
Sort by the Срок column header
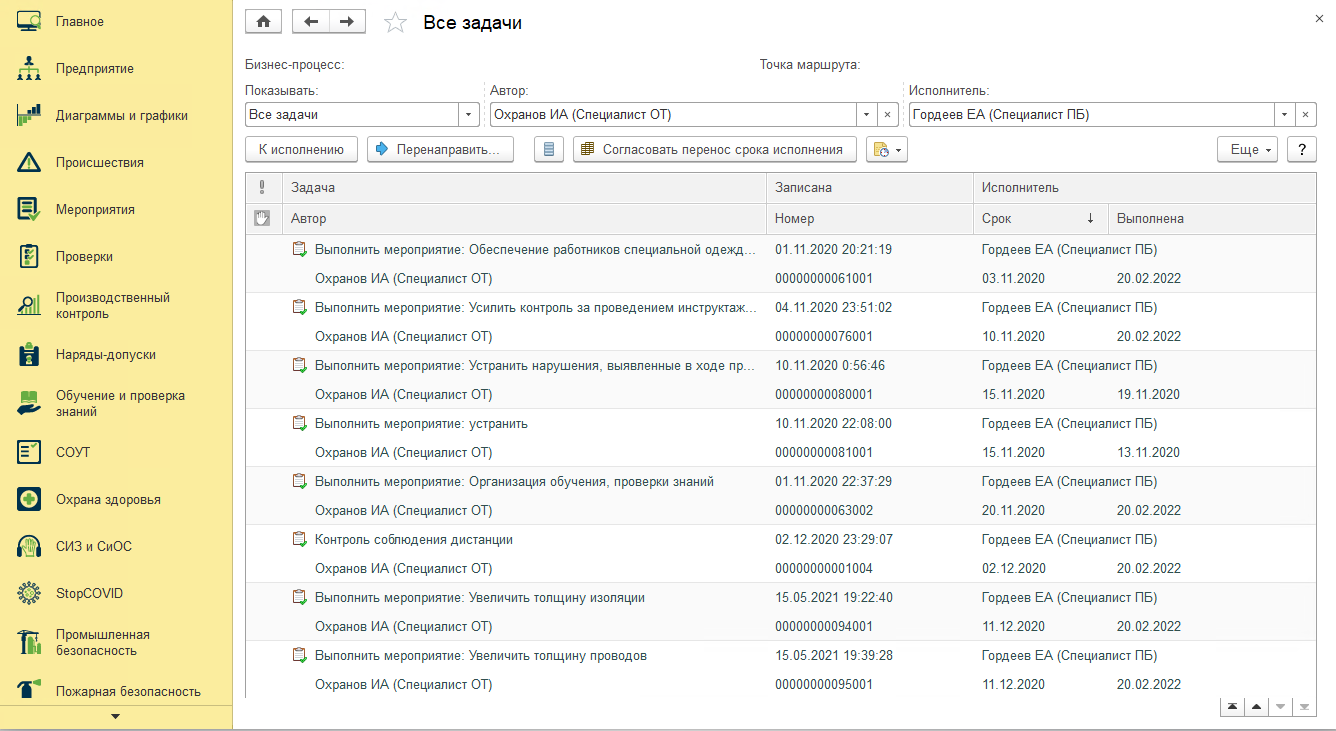coord(1040,218)
